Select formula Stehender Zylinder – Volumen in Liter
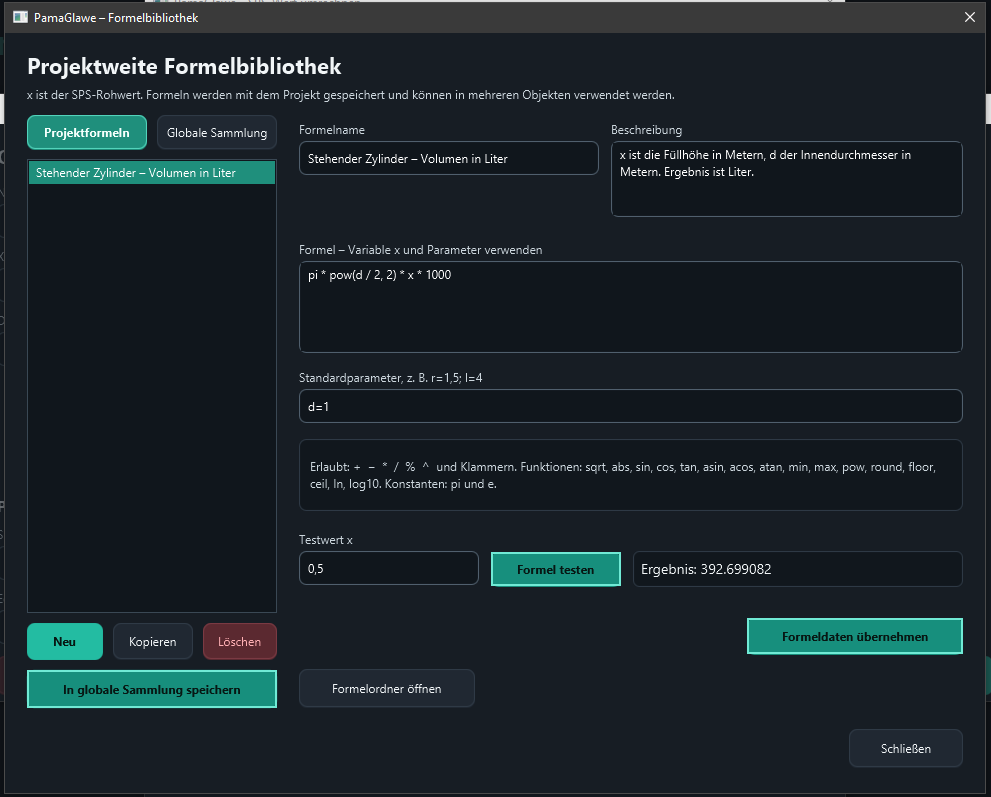The image size is (991, 797). [152, 173]
